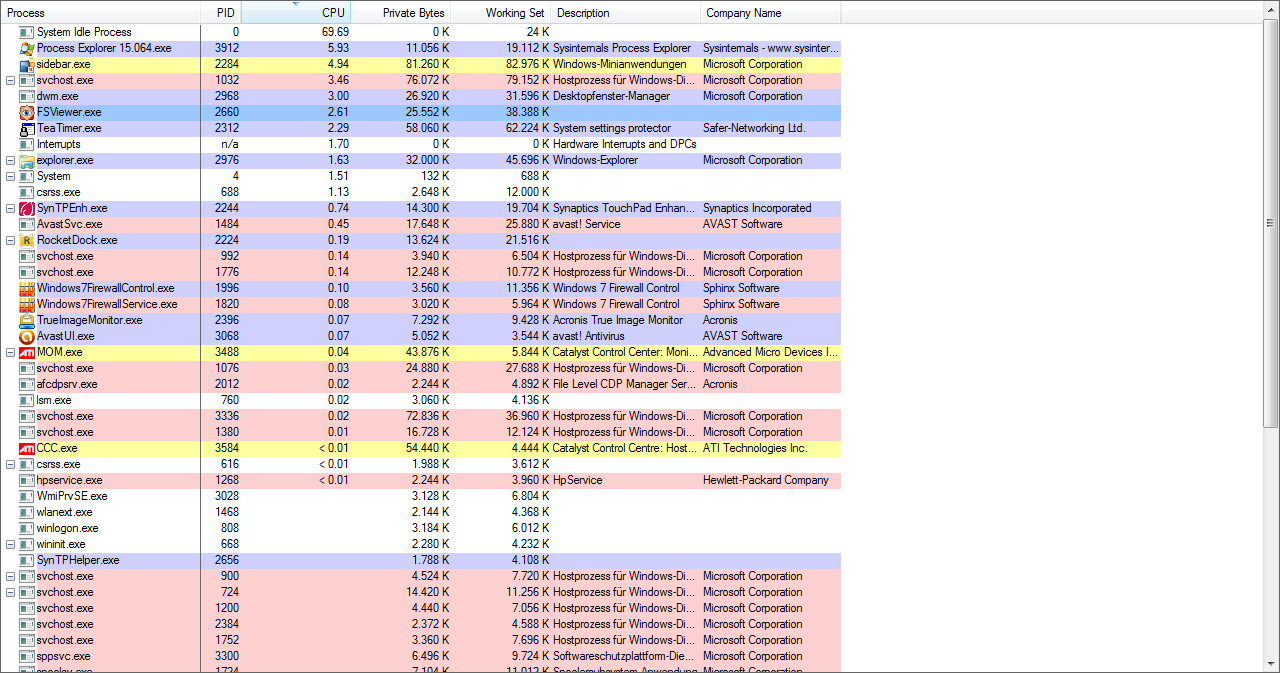Sort by the CPU column header
This screenshot has height=673, width=1280.
(x=296, y=13)
